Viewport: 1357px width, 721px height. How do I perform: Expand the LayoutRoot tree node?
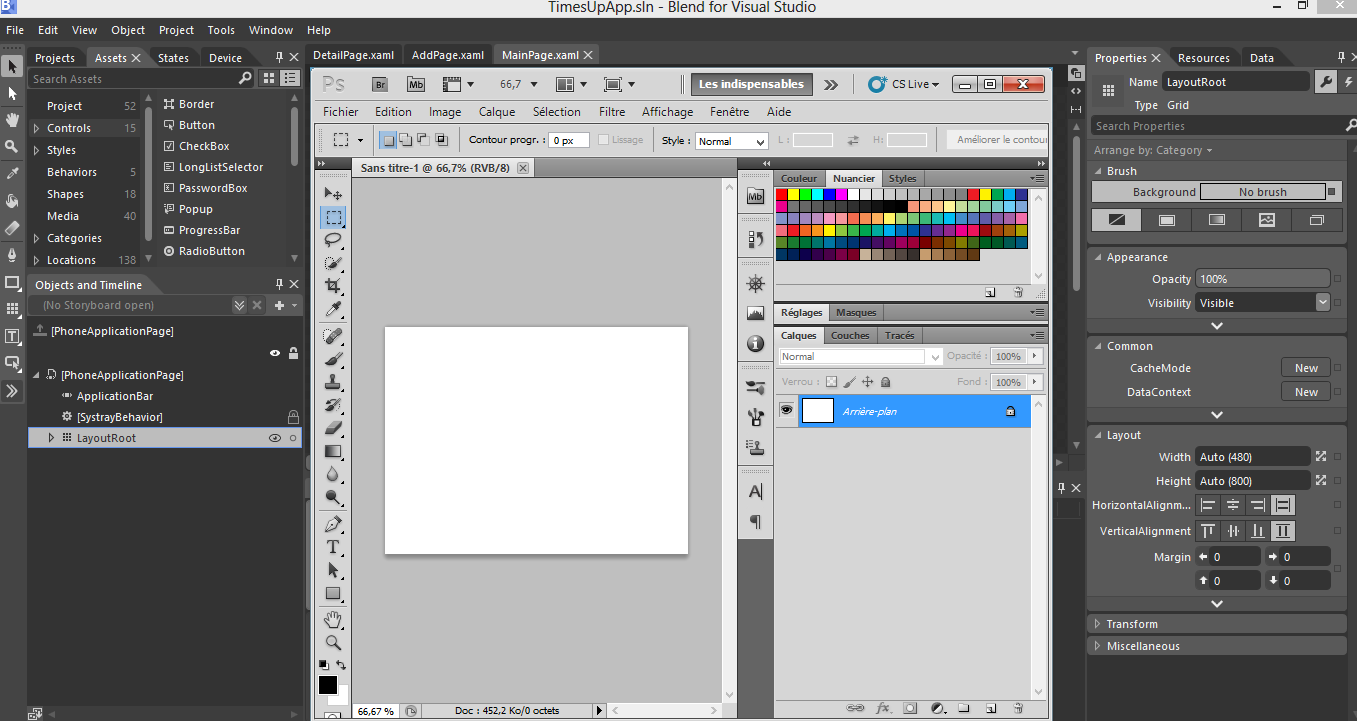pyautogui.click(x=51, y=437)
